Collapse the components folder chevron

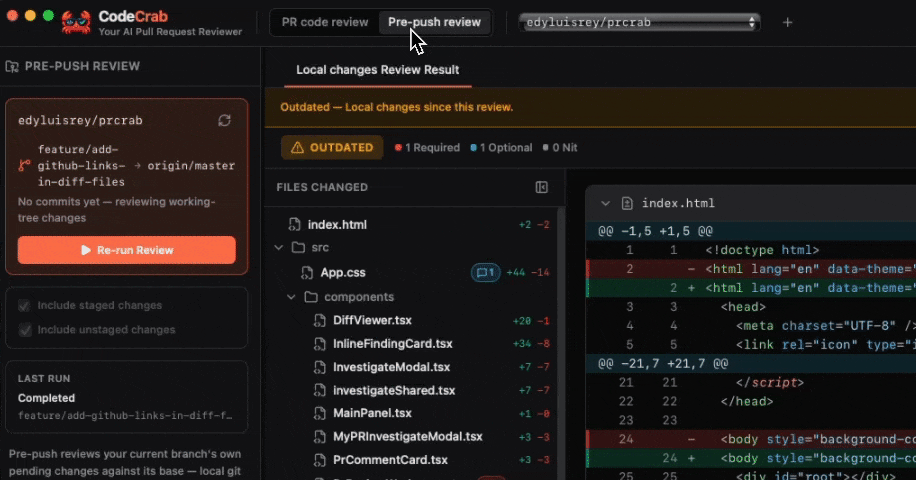point(291,297)
